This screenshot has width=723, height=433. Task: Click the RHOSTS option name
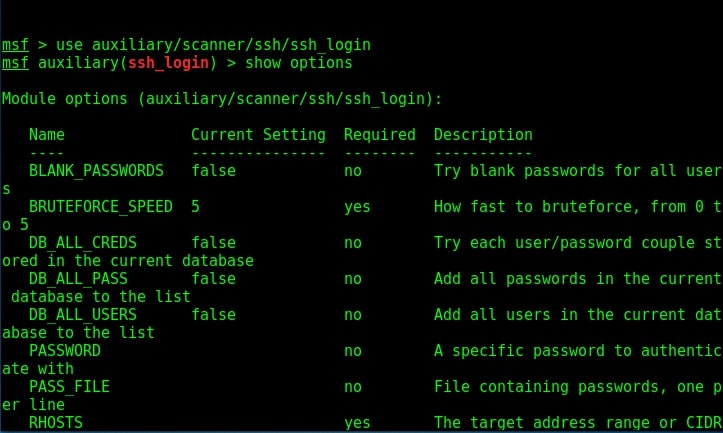pyautogui.click(x=56, y=422)
